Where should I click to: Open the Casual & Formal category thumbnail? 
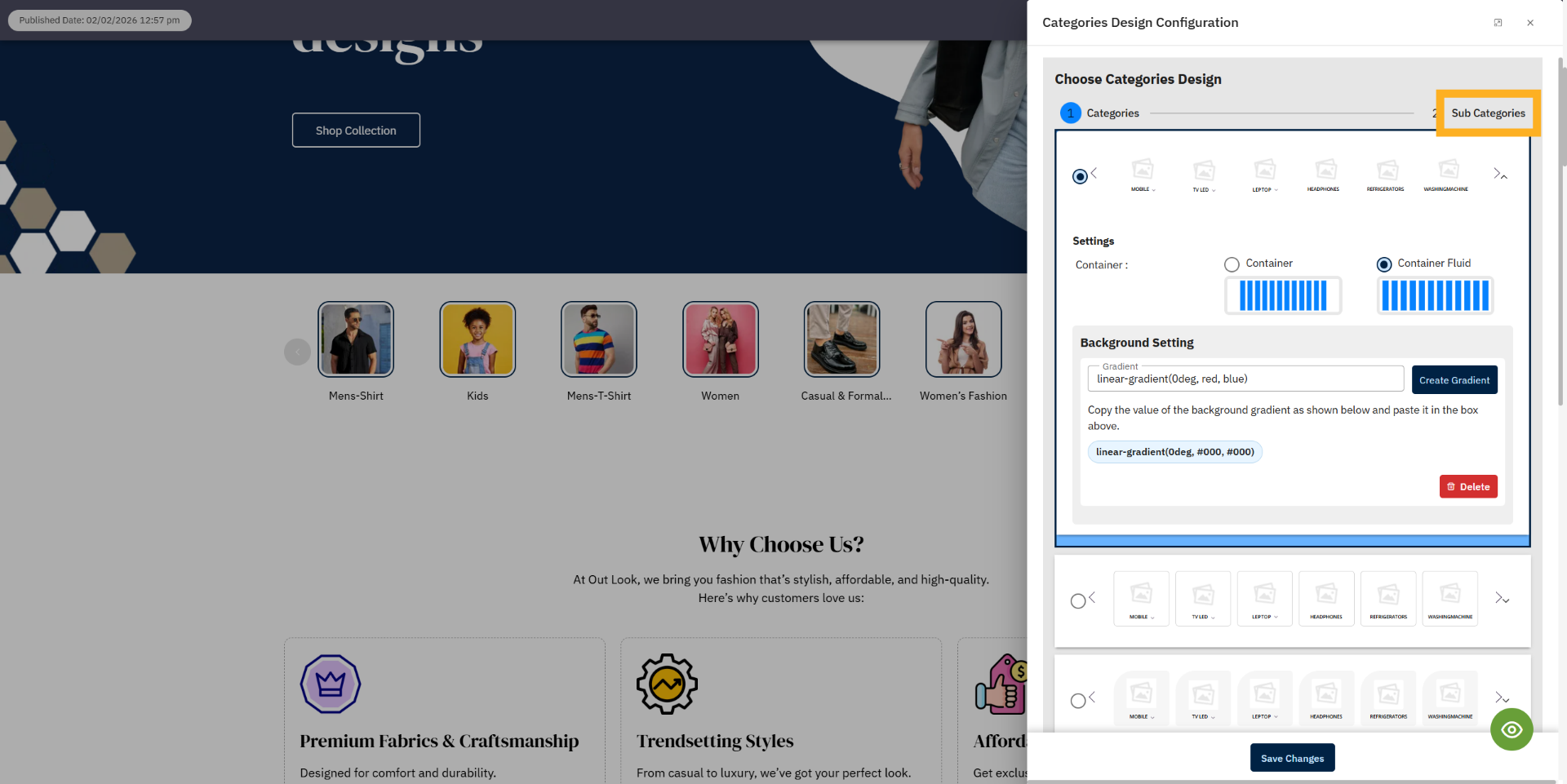point(842,339)
